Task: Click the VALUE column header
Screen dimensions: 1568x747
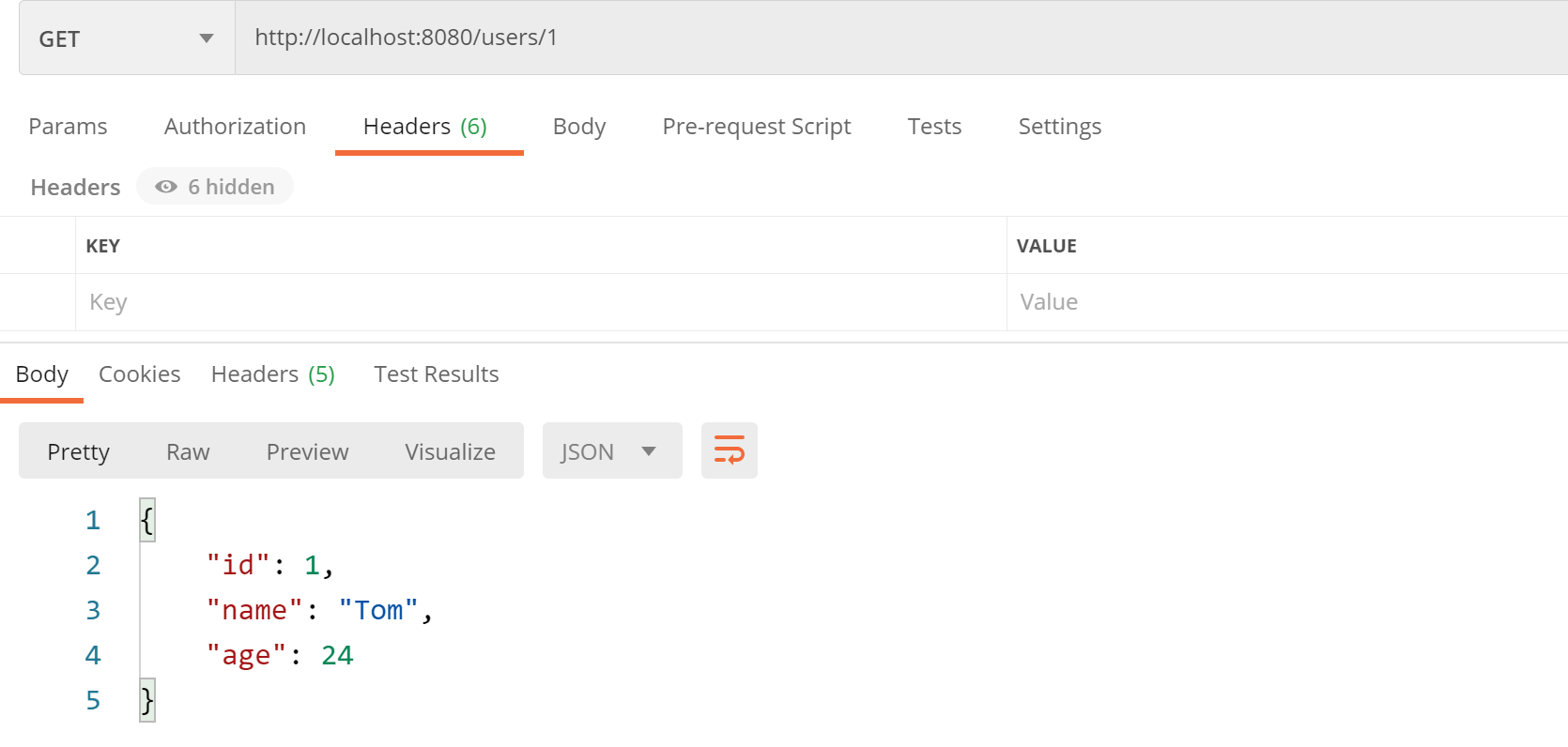Action: 1047,246
